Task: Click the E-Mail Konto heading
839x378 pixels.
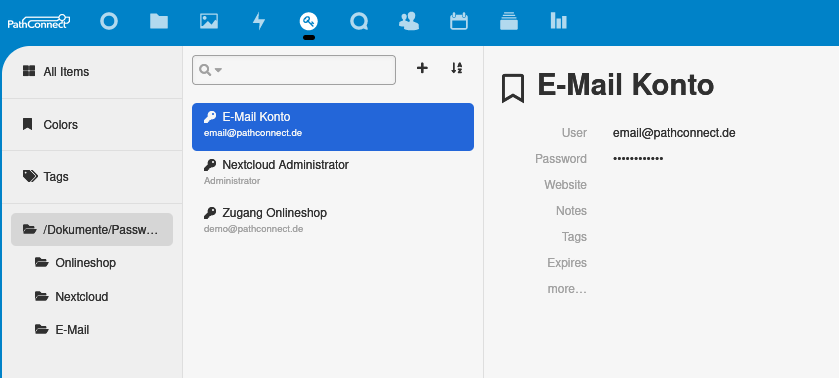Action: [x=626, y=86]
